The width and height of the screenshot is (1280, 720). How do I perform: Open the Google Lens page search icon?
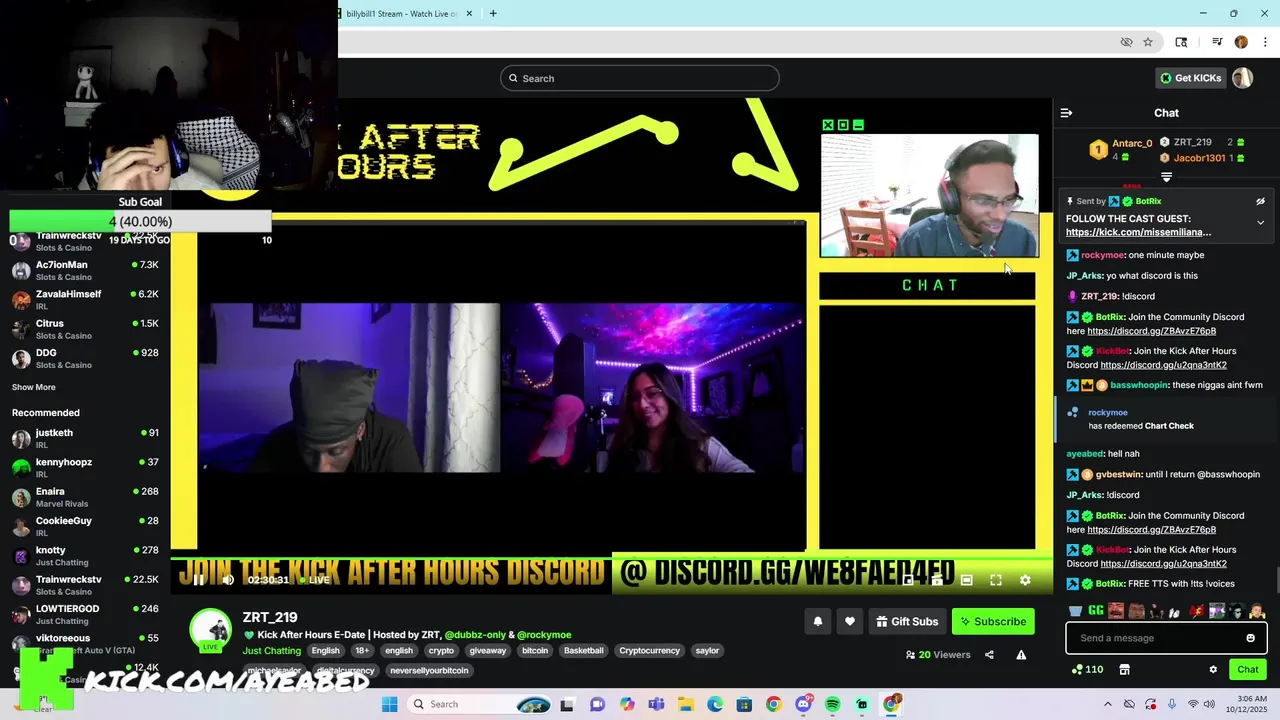coord(1181,42)
